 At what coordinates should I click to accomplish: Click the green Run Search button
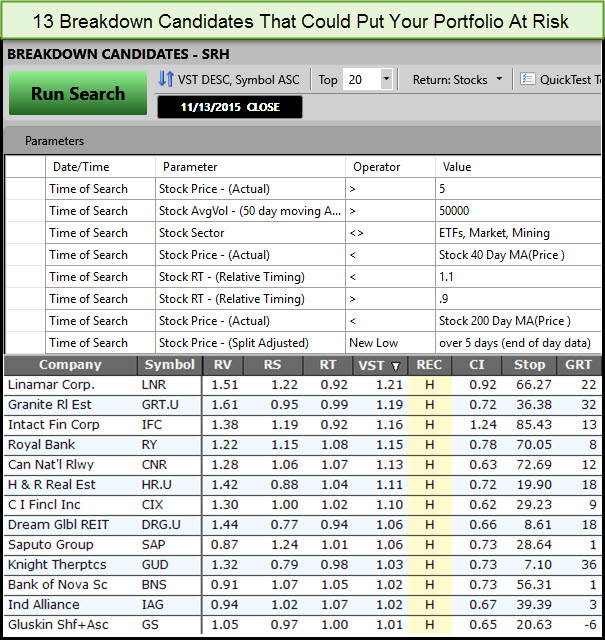tap(78, 93)
